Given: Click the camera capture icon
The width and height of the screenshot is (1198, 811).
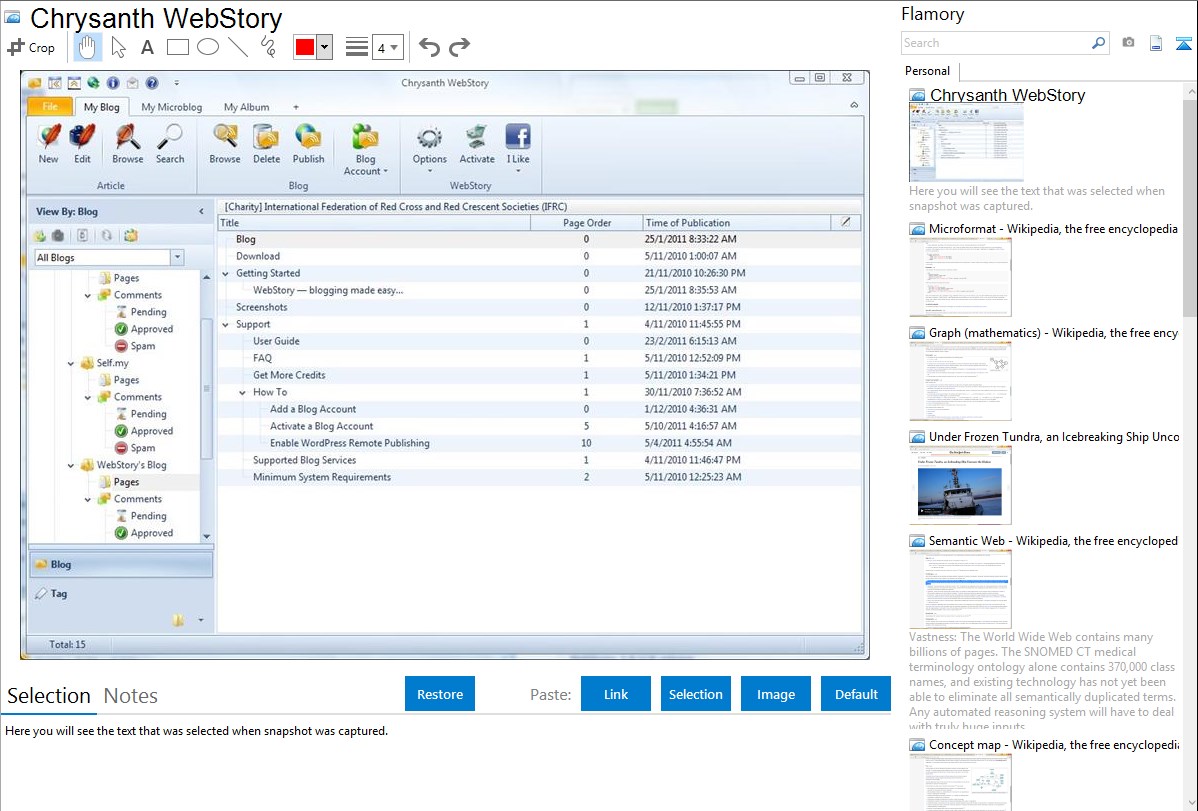Looking at the screenshot, I should coord(1128,43).
